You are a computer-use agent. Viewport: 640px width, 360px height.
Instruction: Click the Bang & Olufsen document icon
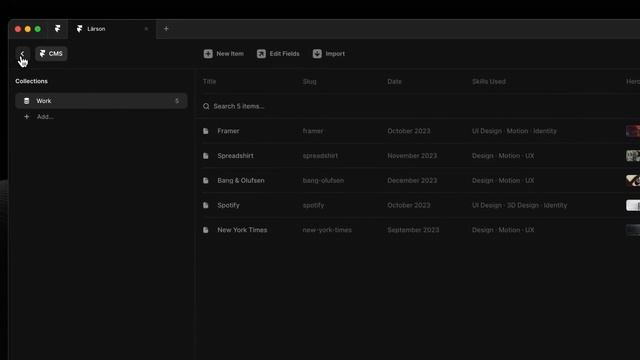click(x=206, y=180)
